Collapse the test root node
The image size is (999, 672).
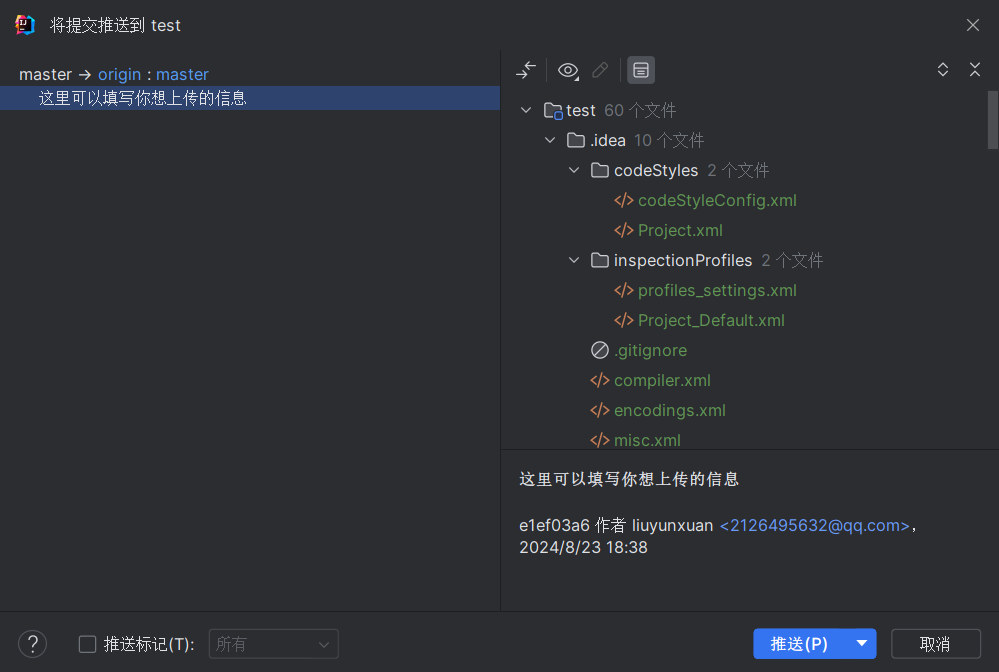[x=527, y=110]
